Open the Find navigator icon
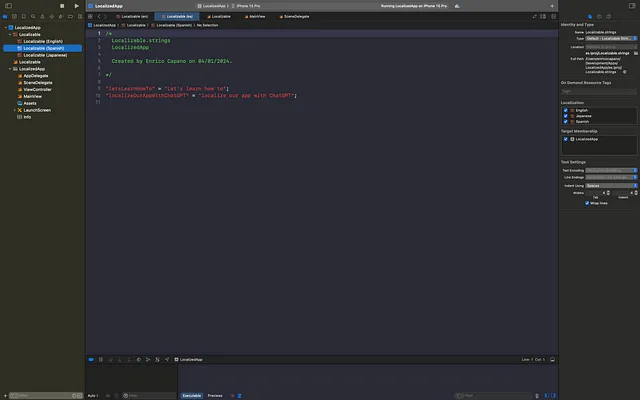The image size is (640, 400). [33, 17]
